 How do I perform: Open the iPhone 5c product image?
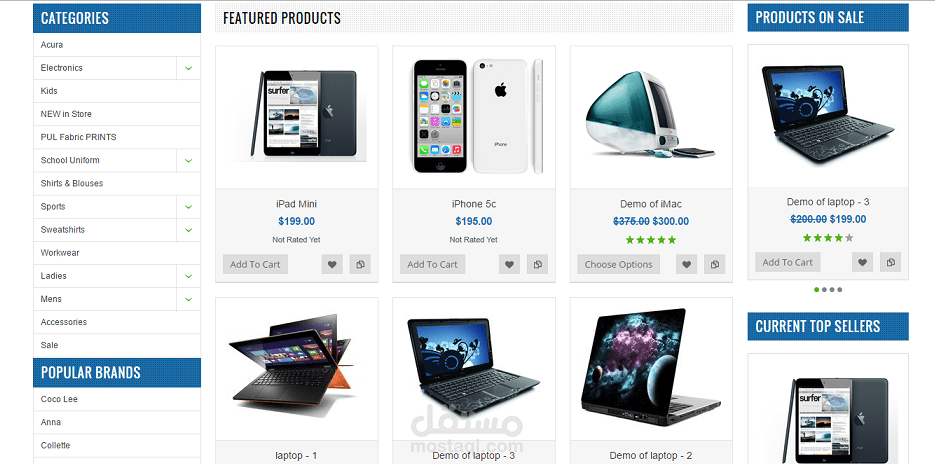[474, 117]
